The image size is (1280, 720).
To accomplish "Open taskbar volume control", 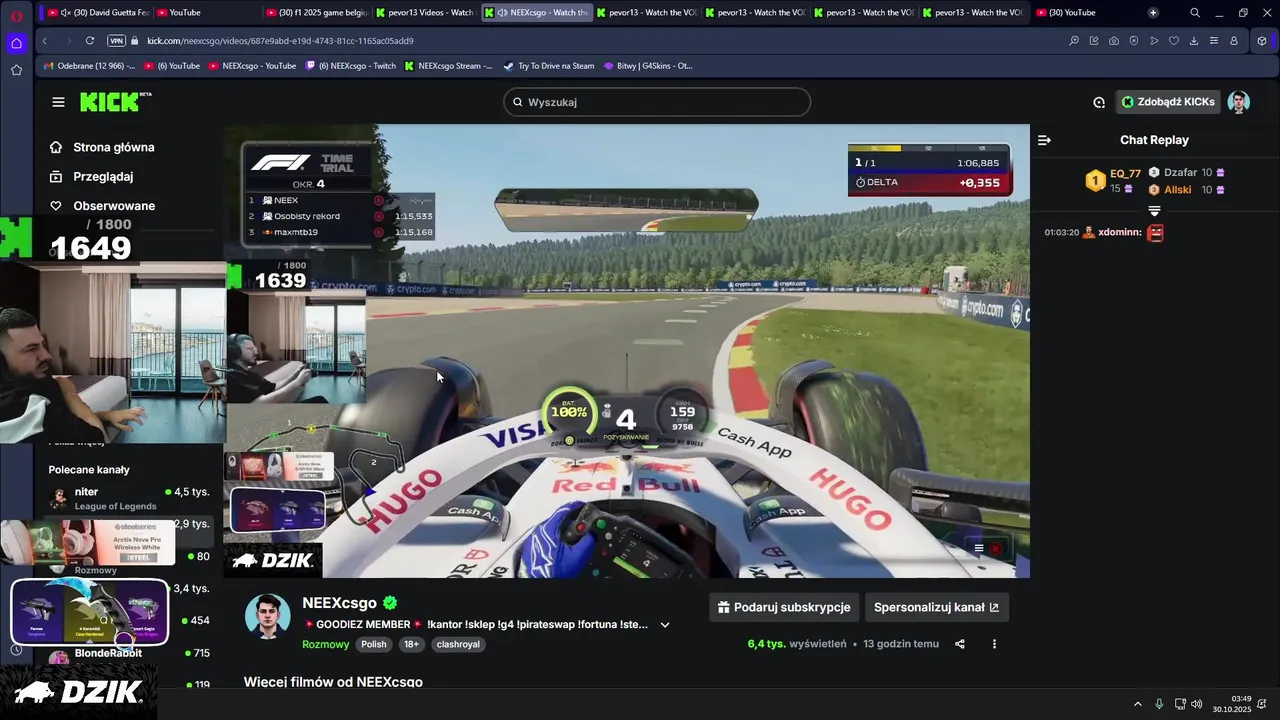I will click(1197, 704).
